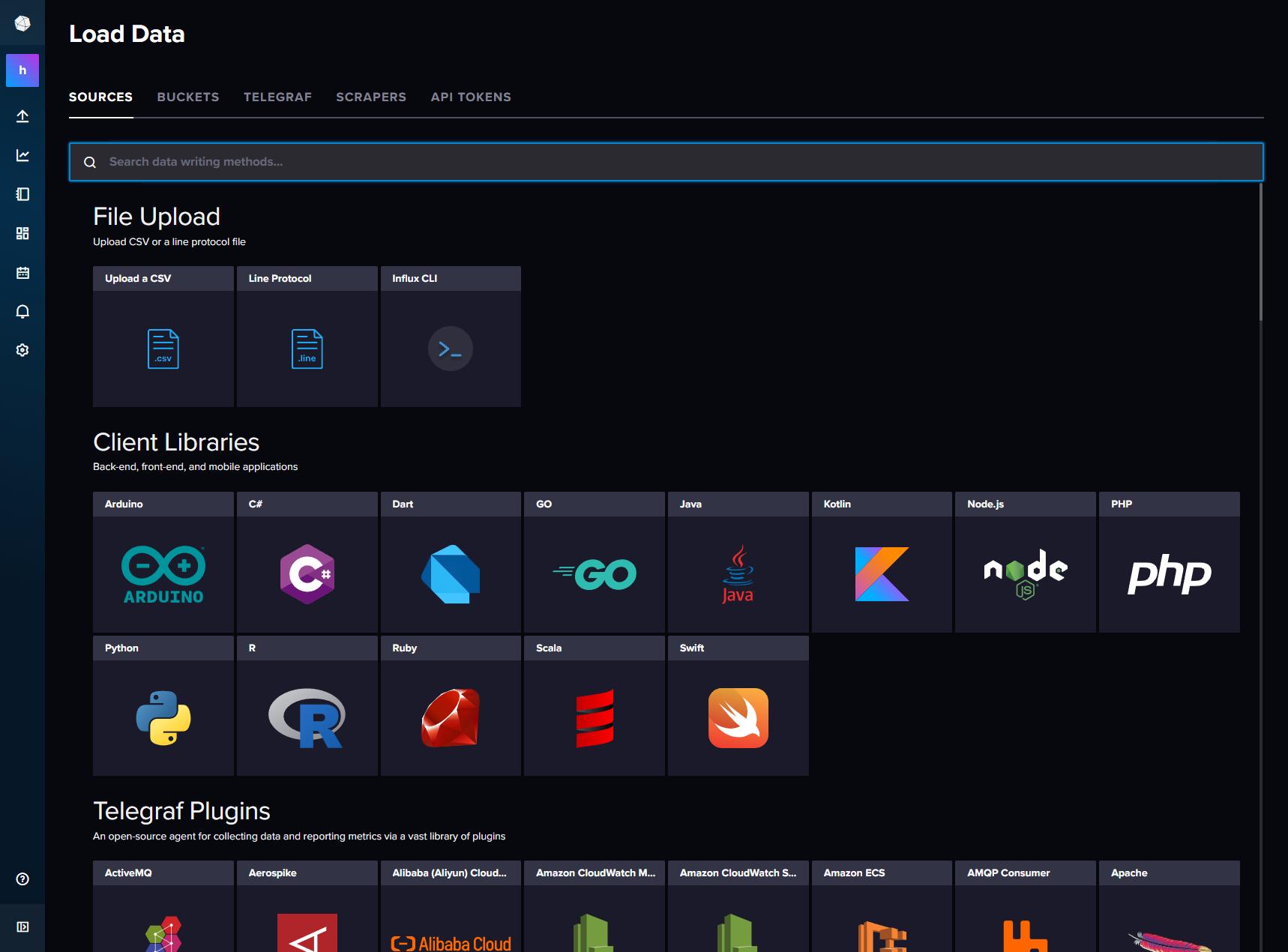
Task: Open Settings gear icon in sidebar
Action: point(22,350)
